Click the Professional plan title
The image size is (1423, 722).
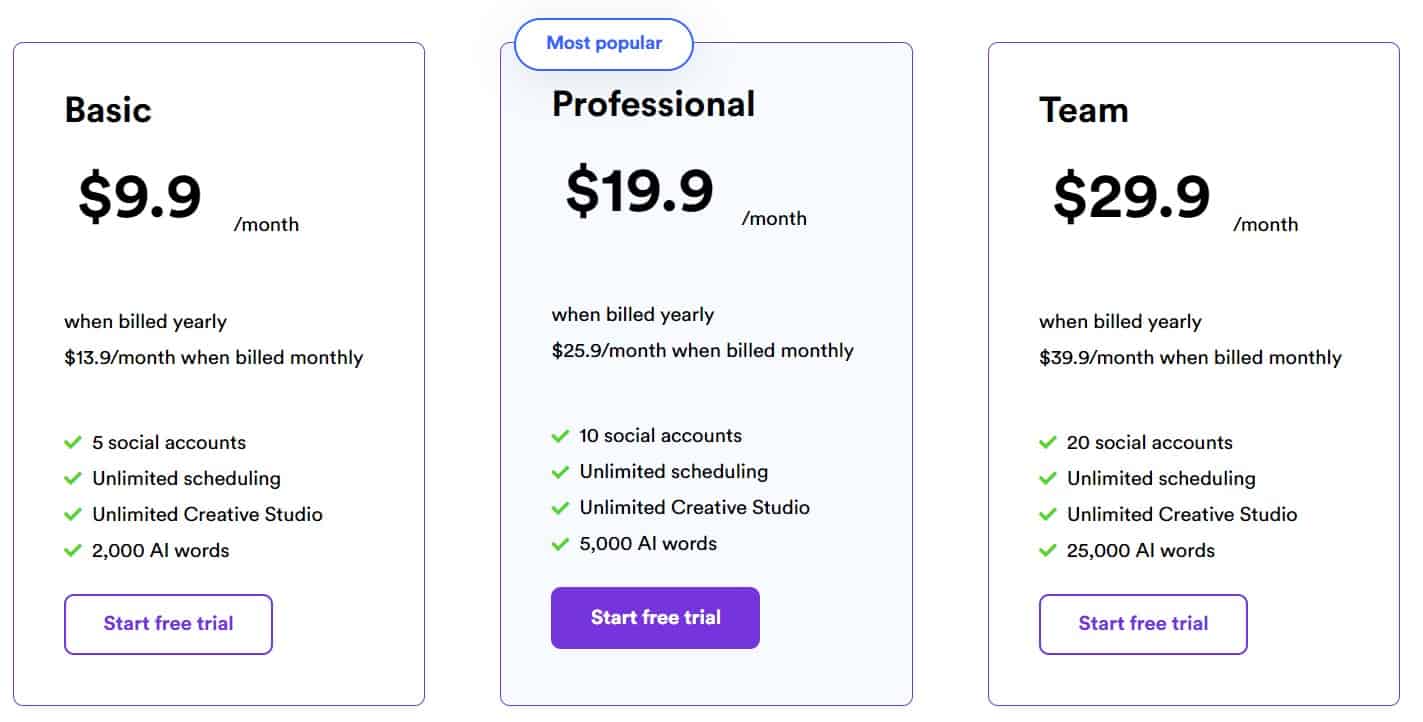[x=652, y=103]
